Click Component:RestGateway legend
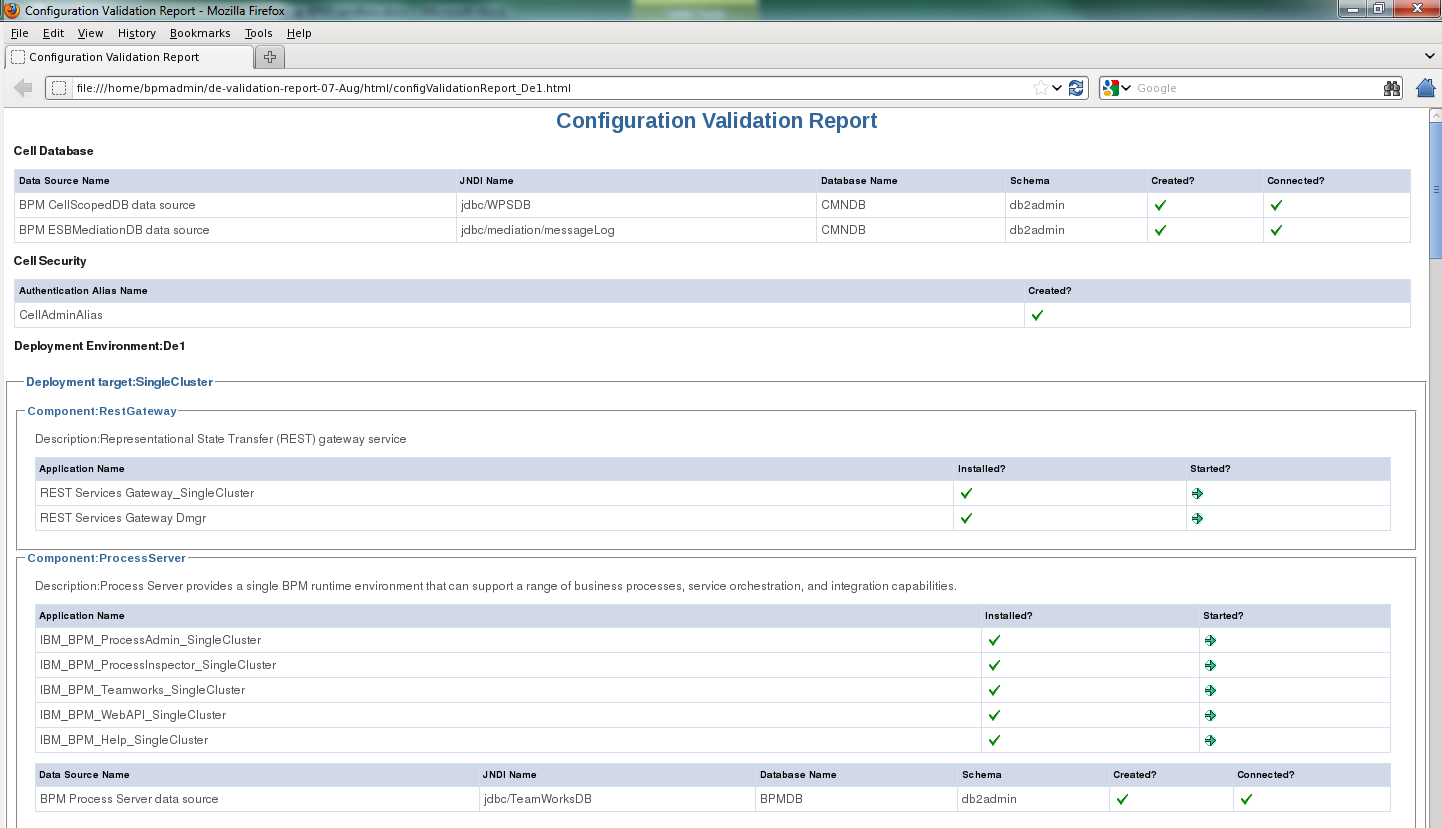1442x828 pixels. click(102, 410)
